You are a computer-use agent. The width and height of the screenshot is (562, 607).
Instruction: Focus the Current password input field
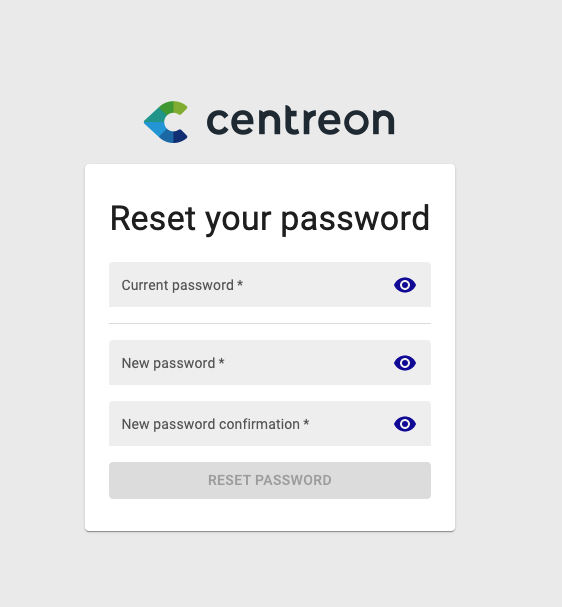[x=270, y=285]
